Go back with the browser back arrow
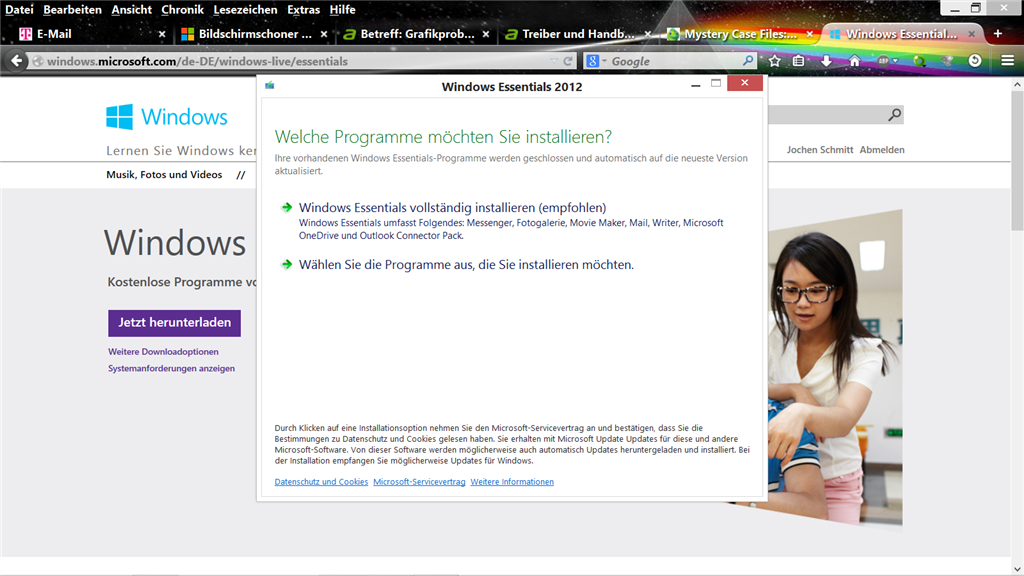The width and height of the screenshot is (1024, 576). click(x=16, y=61)
